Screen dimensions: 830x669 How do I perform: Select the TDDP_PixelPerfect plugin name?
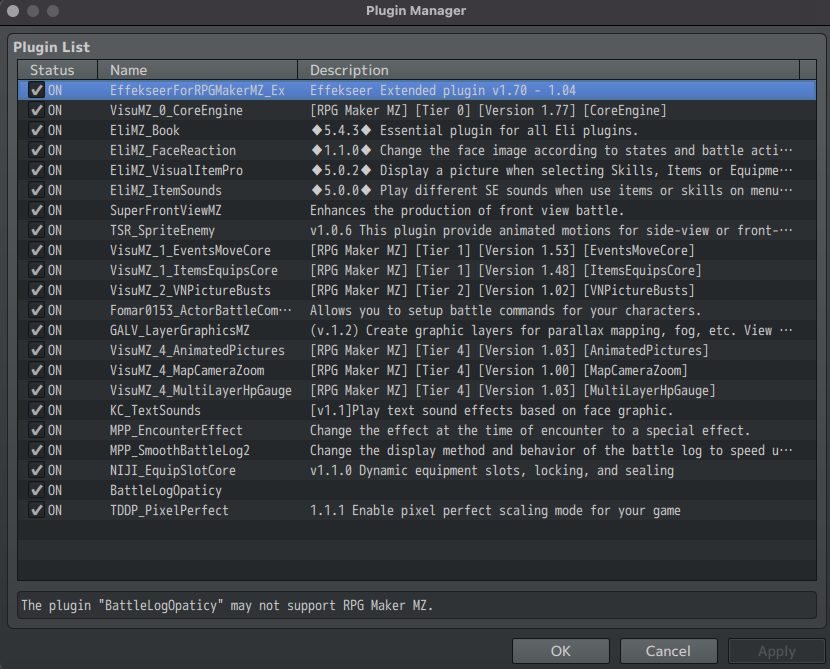[x=169, y=511]
